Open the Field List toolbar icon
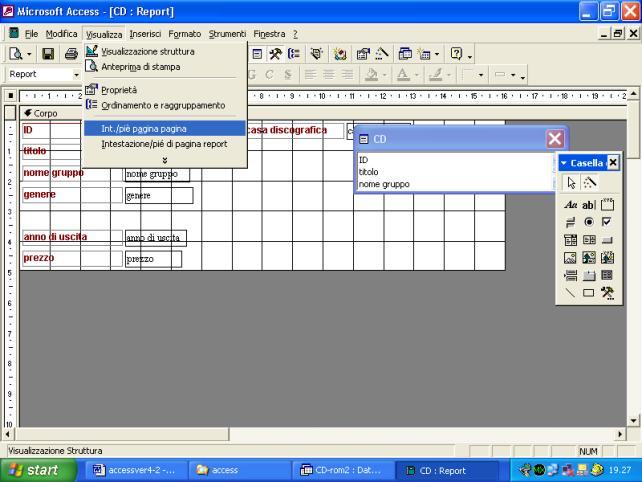The image size is (642, 482). pos(257,54)
